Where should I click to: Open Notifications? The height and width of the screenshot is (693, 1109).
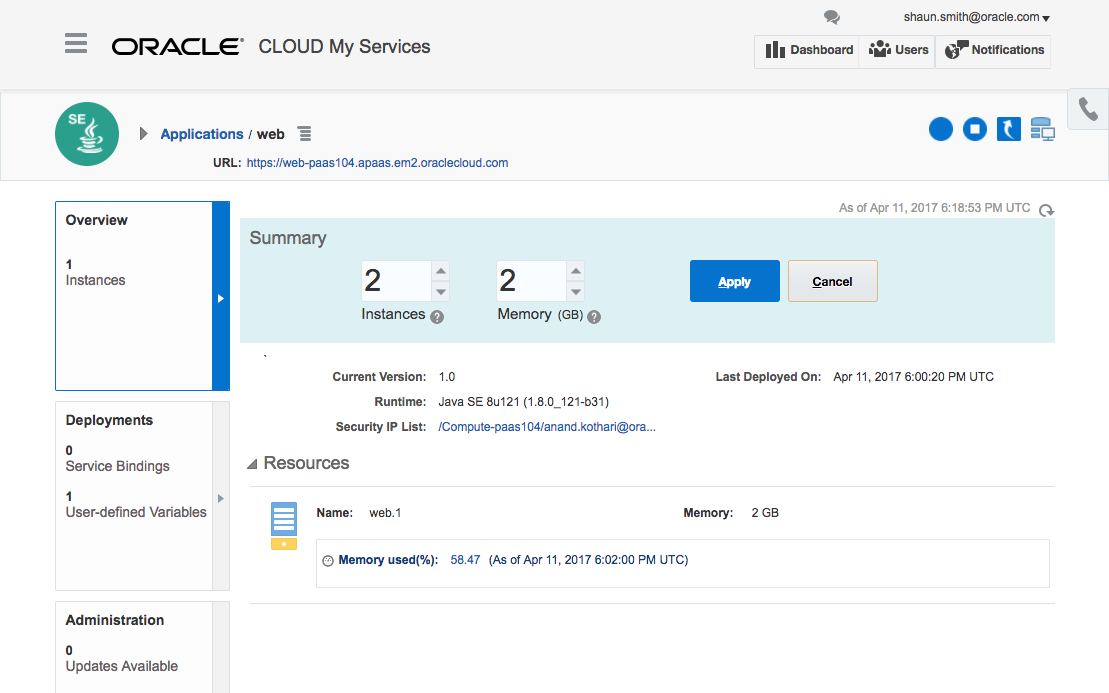point(994,50)
